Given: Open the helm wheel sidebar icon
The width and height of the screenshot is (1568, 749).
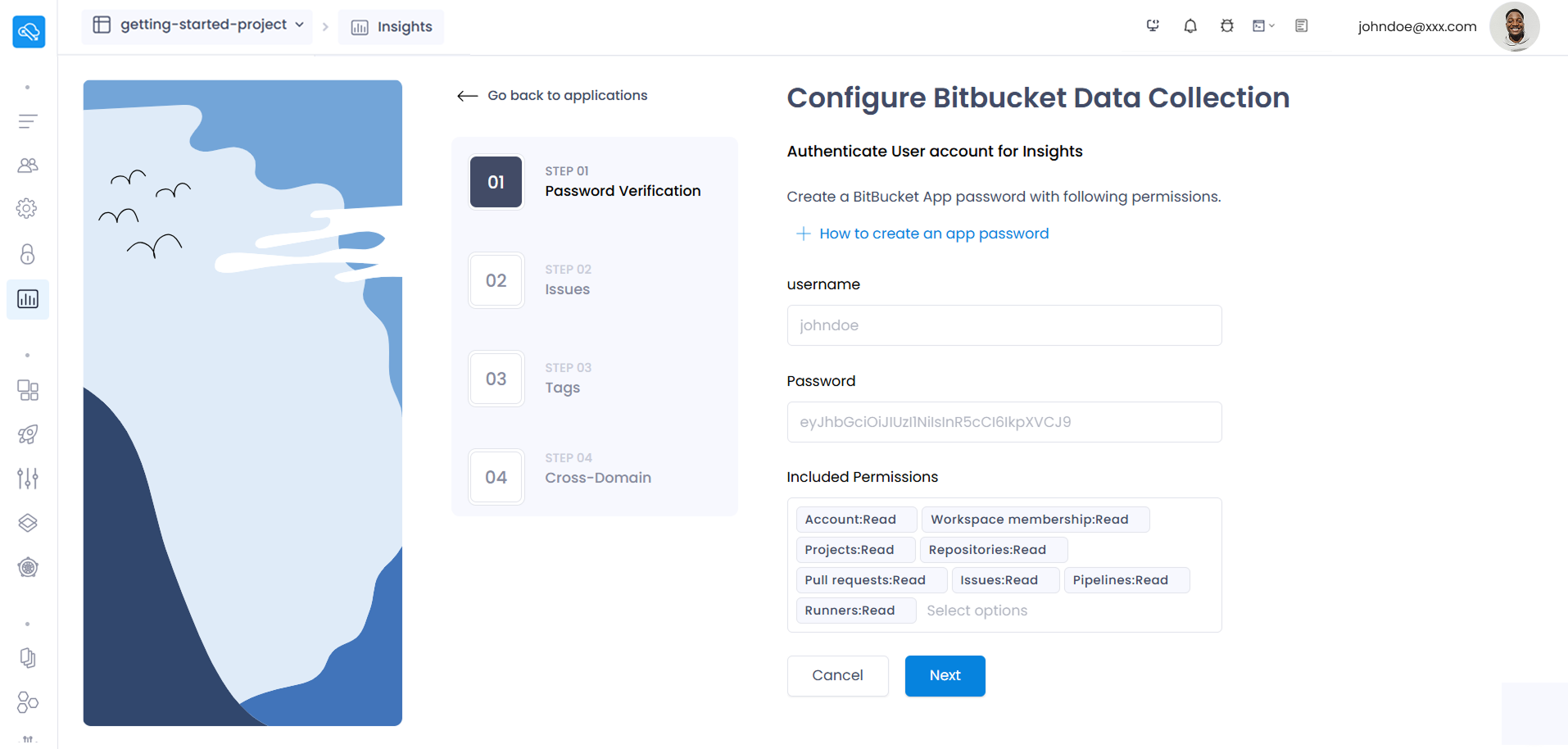Looking at the screenshot, I should (x=28, y=567).
